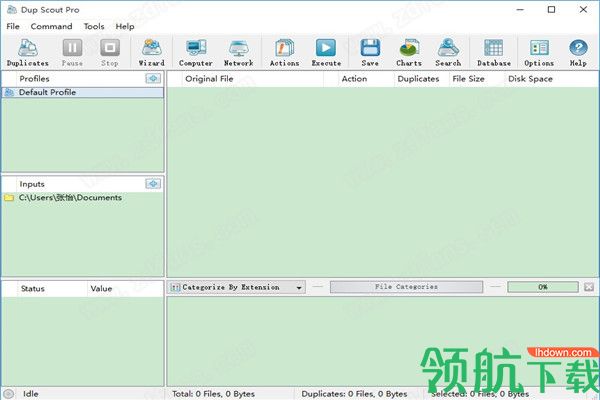Open the Tools menu
Image resolution: width=600 pixels, height=400 pixels.
click(x=94, y=26)
